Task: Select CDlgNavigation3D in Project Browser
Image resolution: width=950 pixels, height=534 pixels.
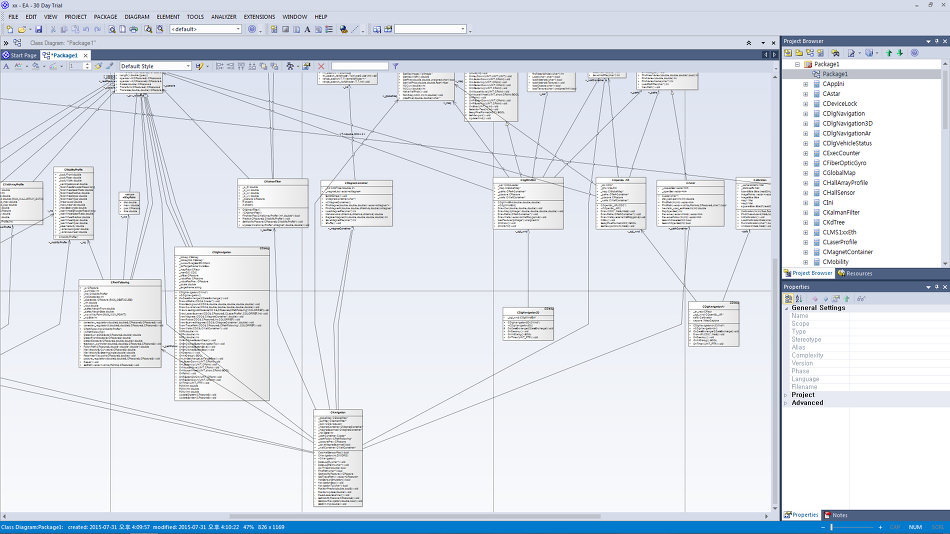Action: 847,124
